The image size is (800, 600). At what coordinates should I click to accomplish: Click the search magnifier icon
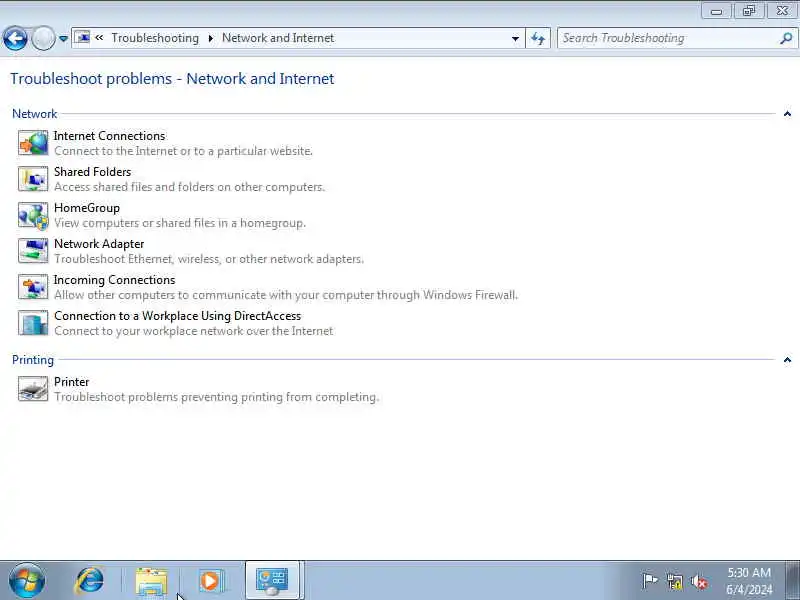pyautogui.click(x=786, y=38)
